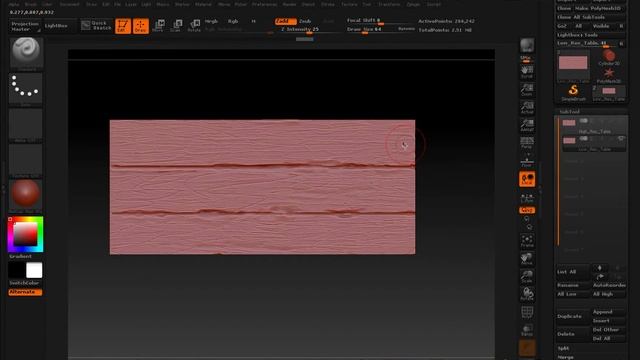Select the SimpleBrush tool icon
The height and width of the screenshot is (360, 640).
tap(573, 93)
